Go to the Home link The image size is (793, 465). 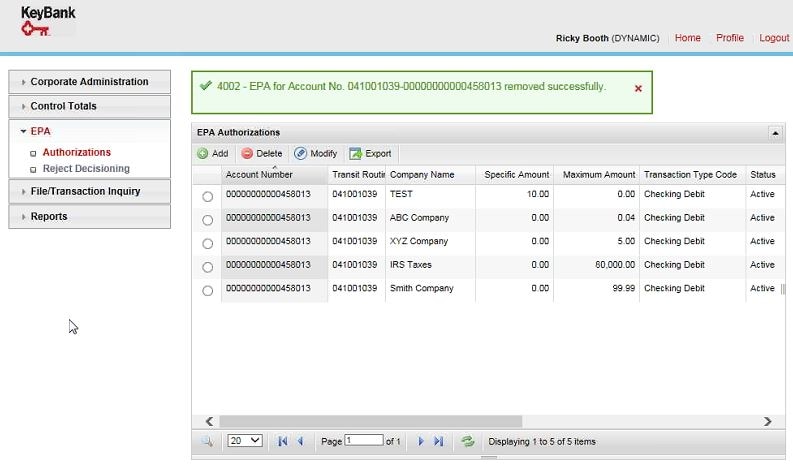687,38
